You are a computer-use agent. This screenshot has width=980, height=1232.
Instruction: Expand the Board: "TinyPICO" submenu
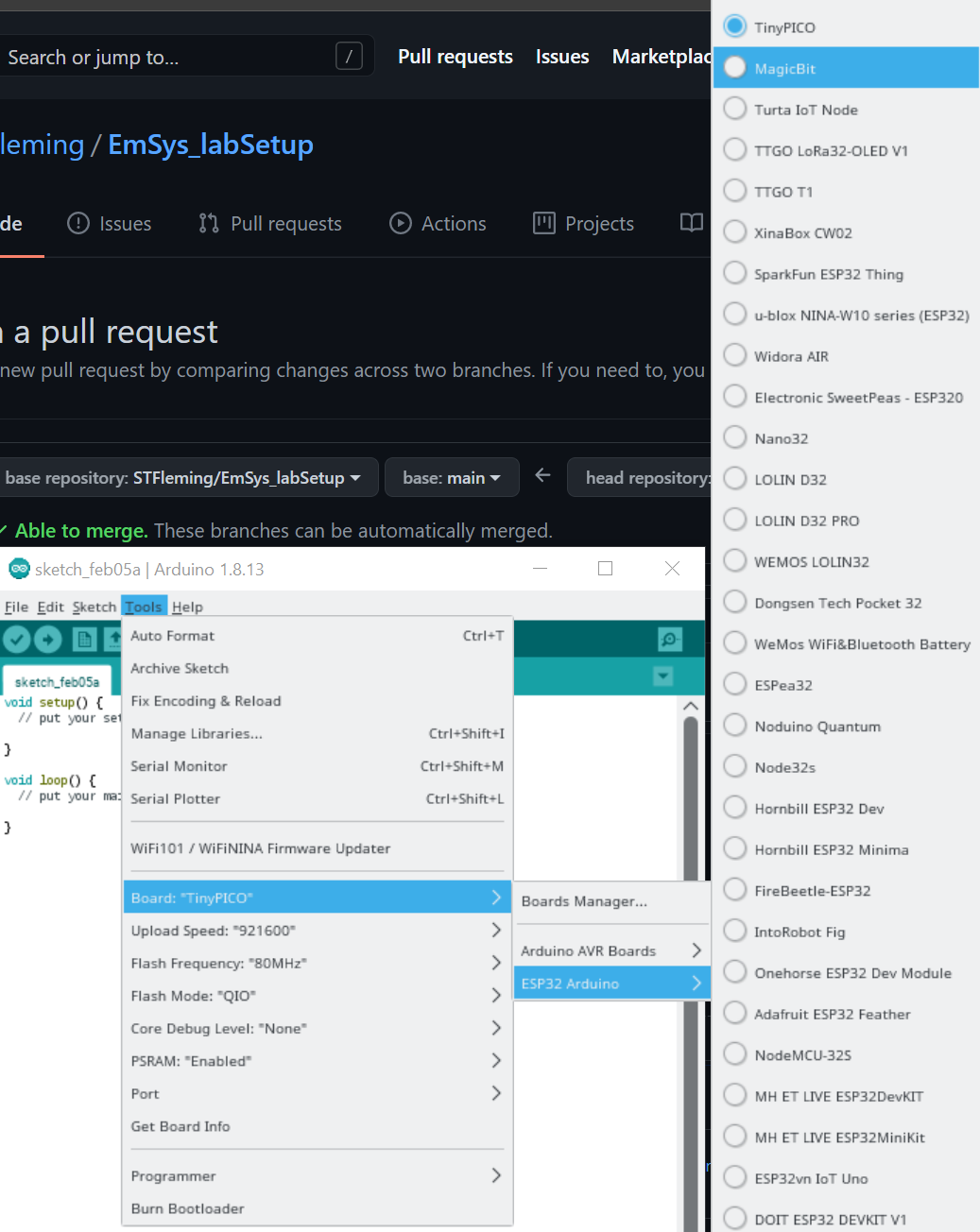(318, 898)
